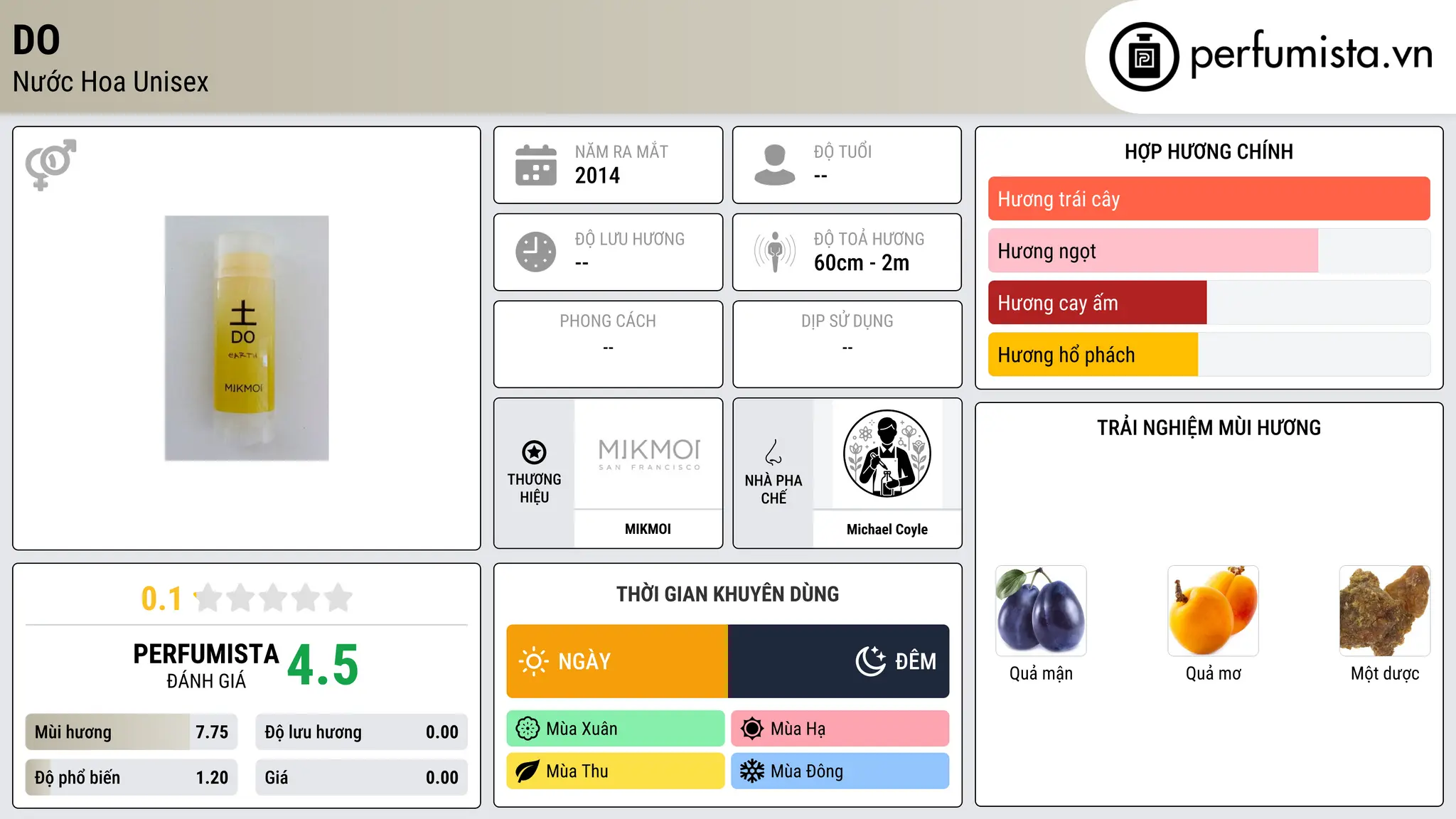
Task: Click the Phong cách card
Action: tap(609, 344)
